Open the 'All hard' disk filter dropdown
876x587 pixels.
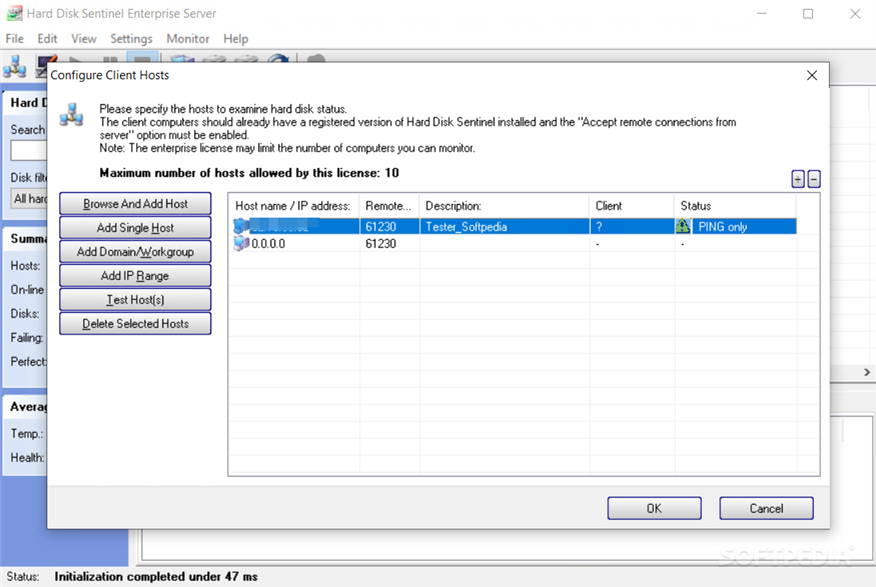30,198
